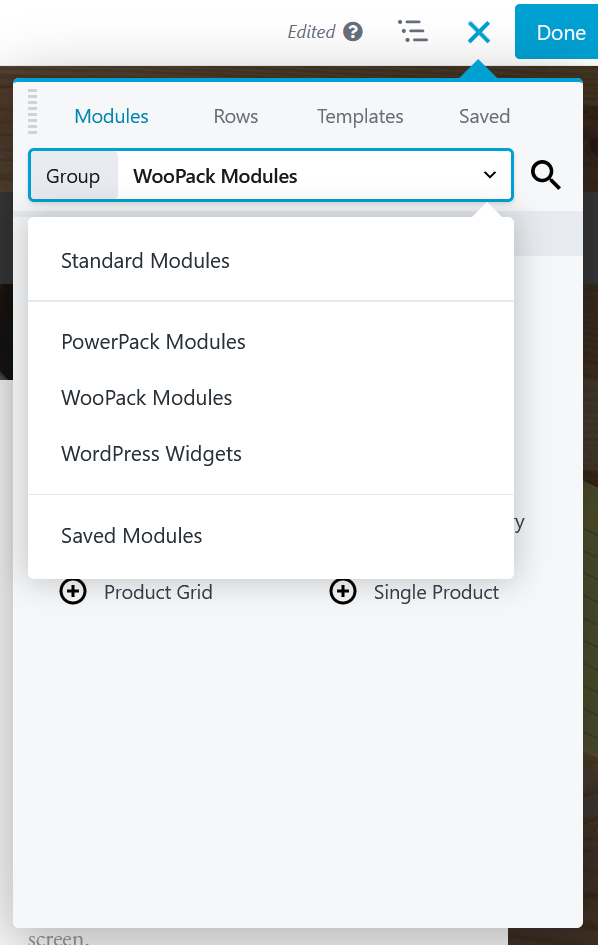598x945 pixels.
Task: Open the Templates tab
Action: (360, 116)
